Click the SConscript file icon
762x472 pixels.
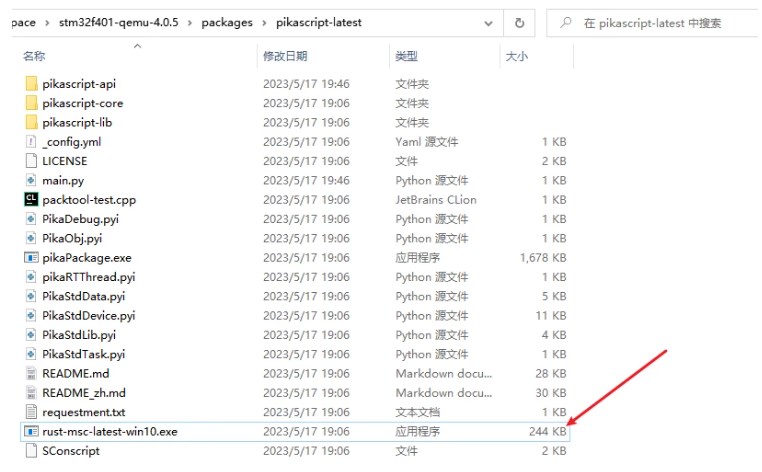pos(31,451)
